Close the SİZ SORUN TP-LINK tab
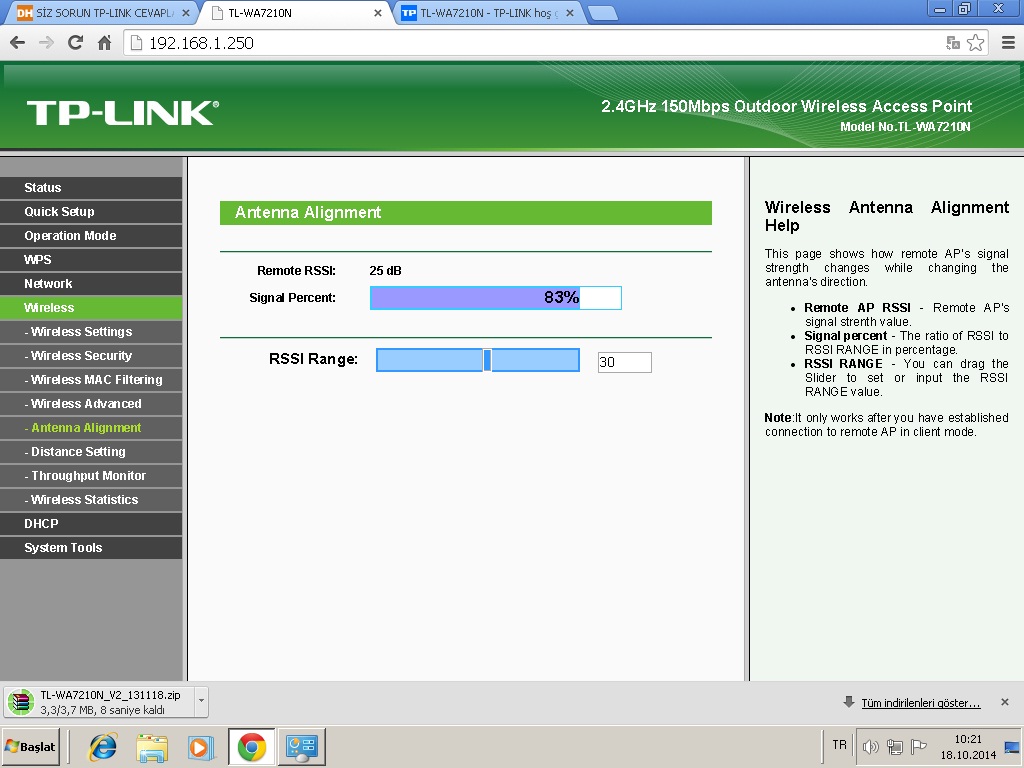This screenshot has width=1024, height=768. 185,13
